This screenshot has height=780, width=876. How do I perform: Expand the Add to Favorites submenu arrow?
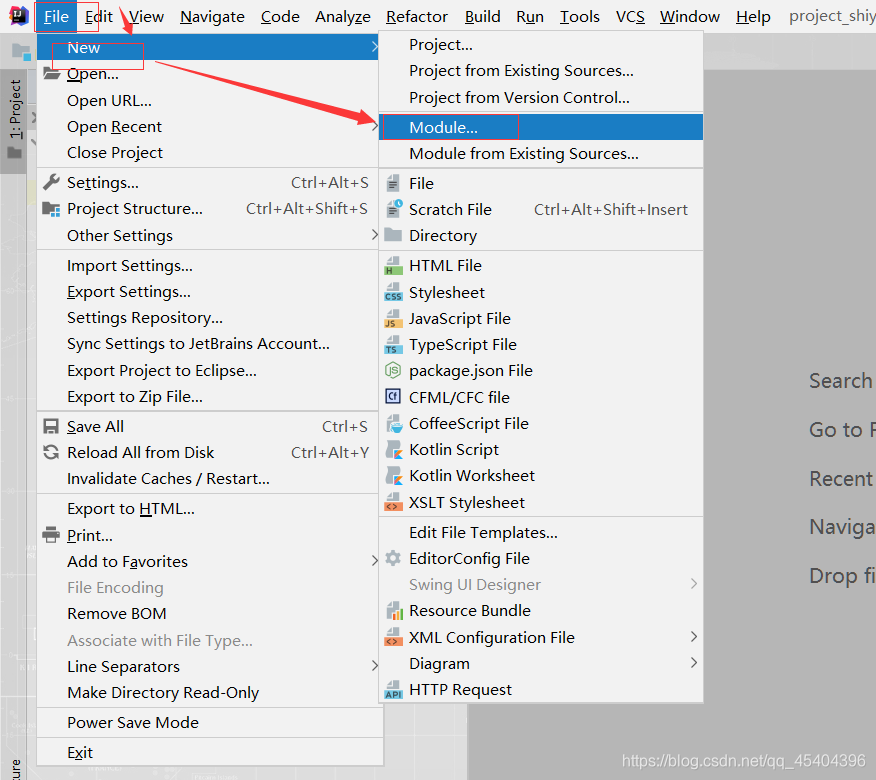coord(374,560)
